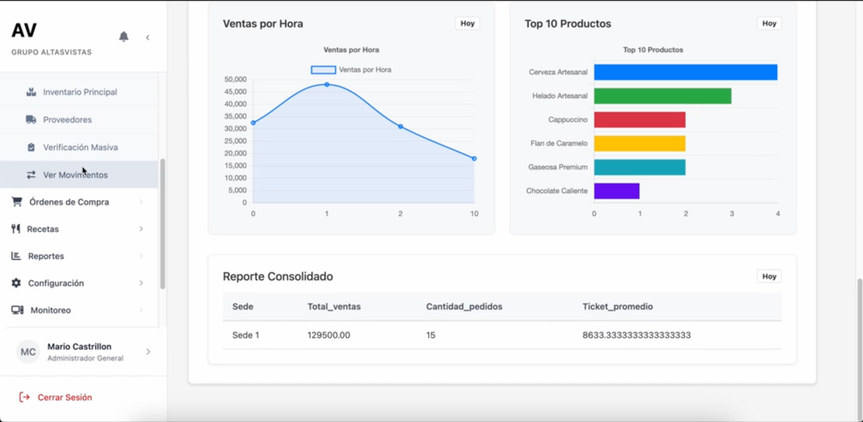Expand the Monitoreo submenu chevron
Image resolution: width=863 pixels, height=422 pixels.
(141, 310)
